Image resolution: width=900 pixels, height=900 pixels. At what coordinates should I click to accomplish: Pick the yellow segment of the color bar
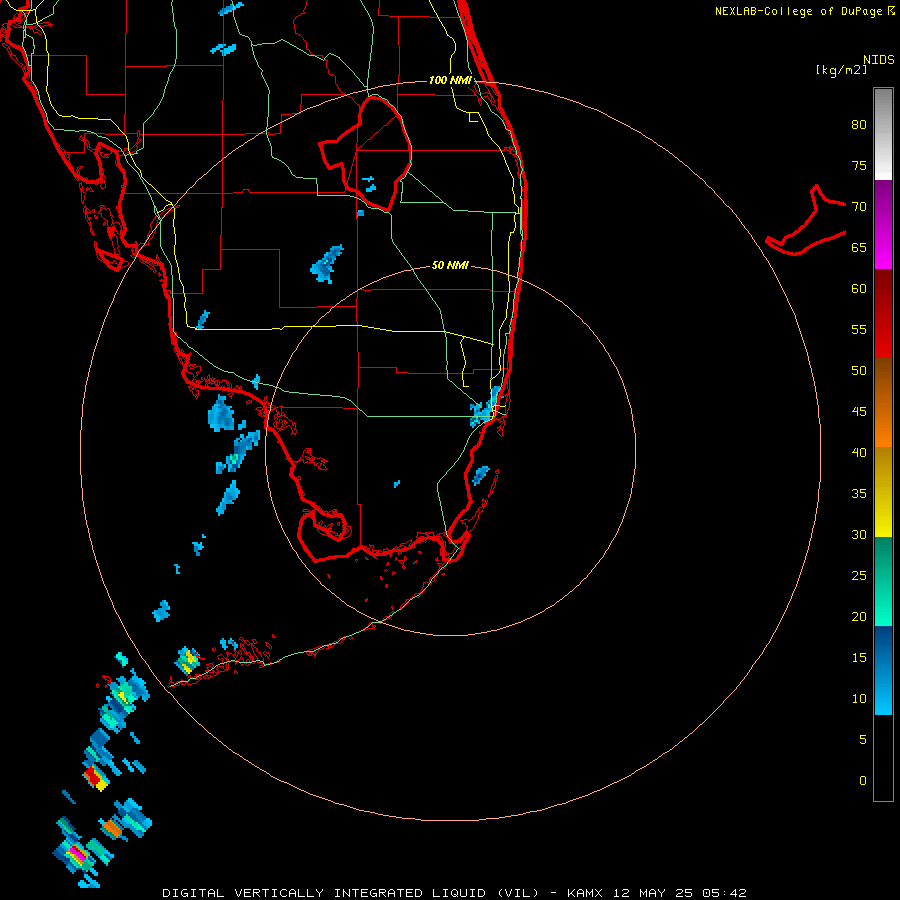[x=883, y=492]
